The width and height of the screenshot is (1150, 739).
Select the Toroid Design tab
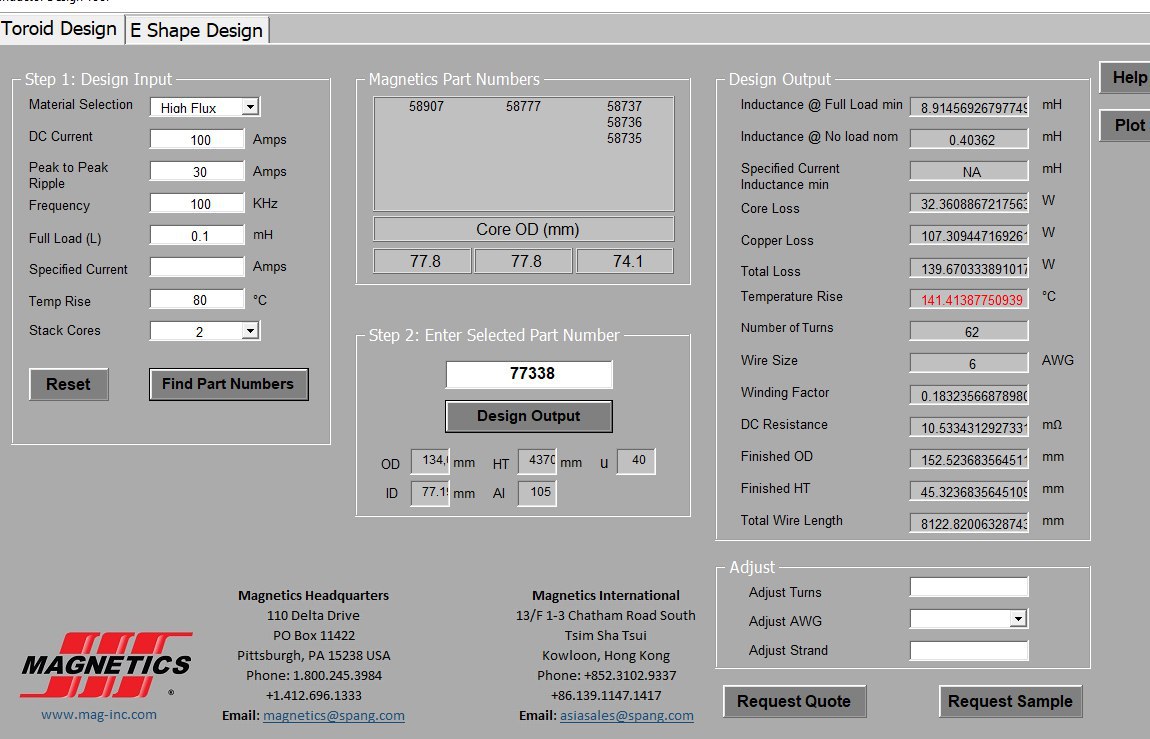pyautogui.click(x=61, y=29)
